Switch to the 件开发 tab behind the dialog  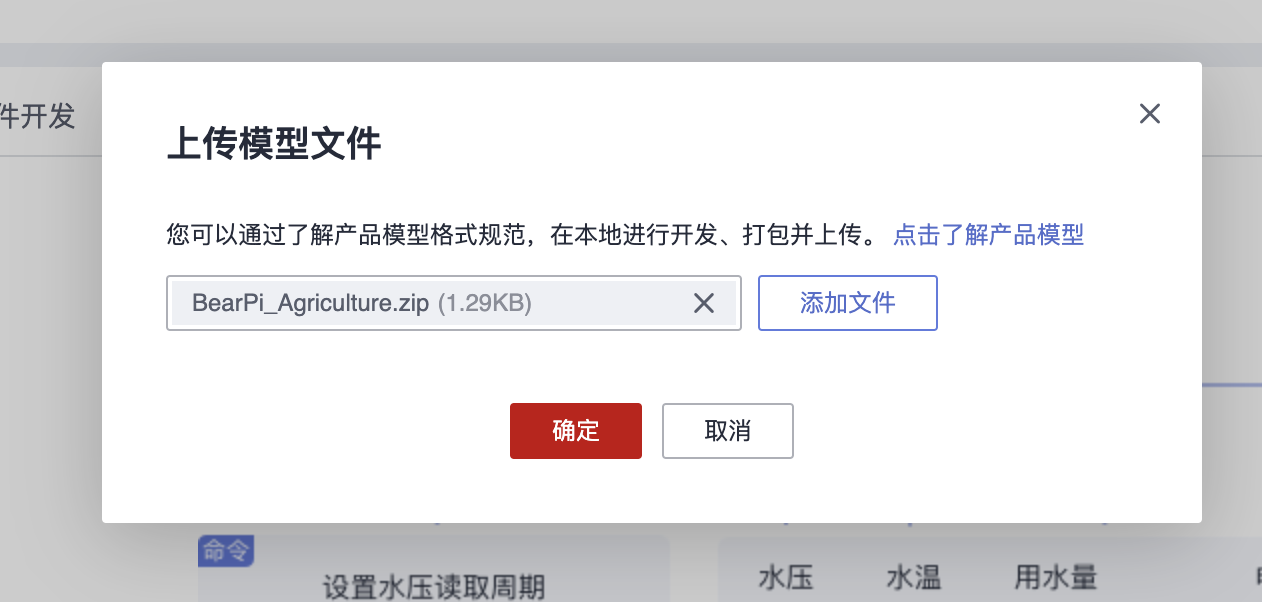pyautogui.click(x=38, y=116)
